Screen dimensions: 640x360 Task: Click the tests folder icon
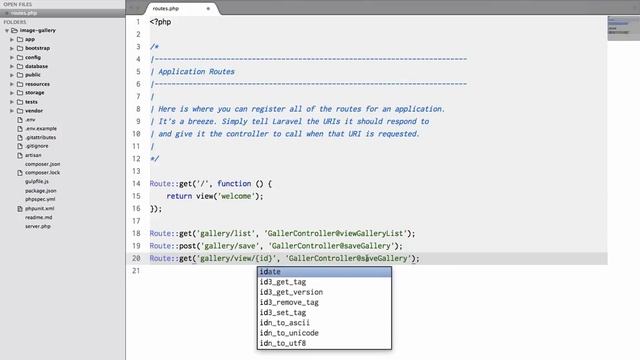coord(20,102)
